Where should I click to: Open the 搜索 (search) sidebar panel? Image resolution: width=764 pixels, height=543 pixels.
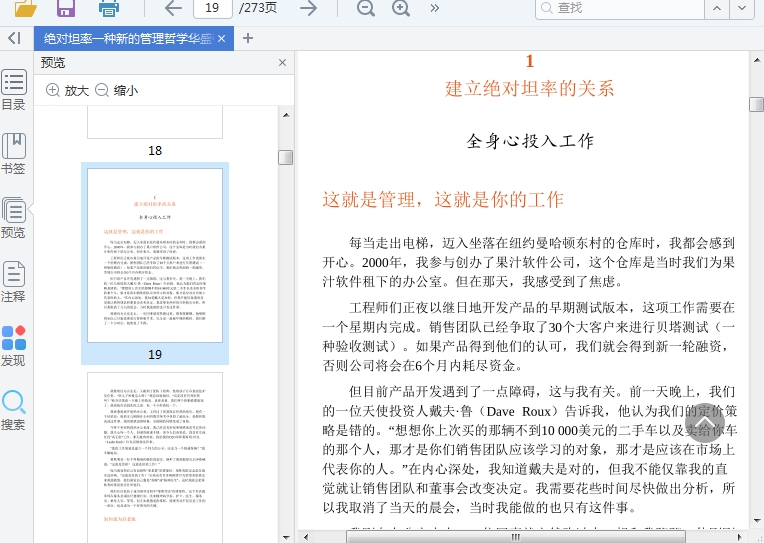[x=14, y=410]
